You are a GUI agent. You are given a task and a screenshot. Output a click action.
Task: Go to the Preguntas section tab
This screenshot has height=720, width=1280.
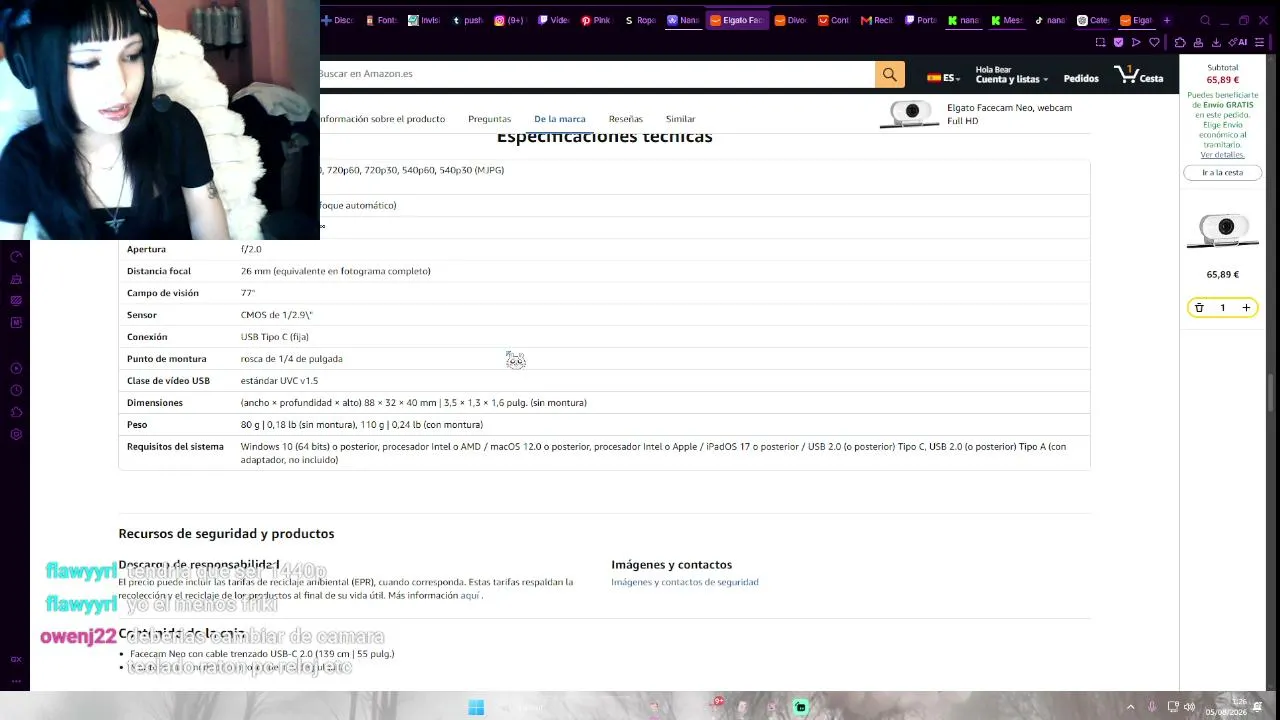tap(489, 119)
